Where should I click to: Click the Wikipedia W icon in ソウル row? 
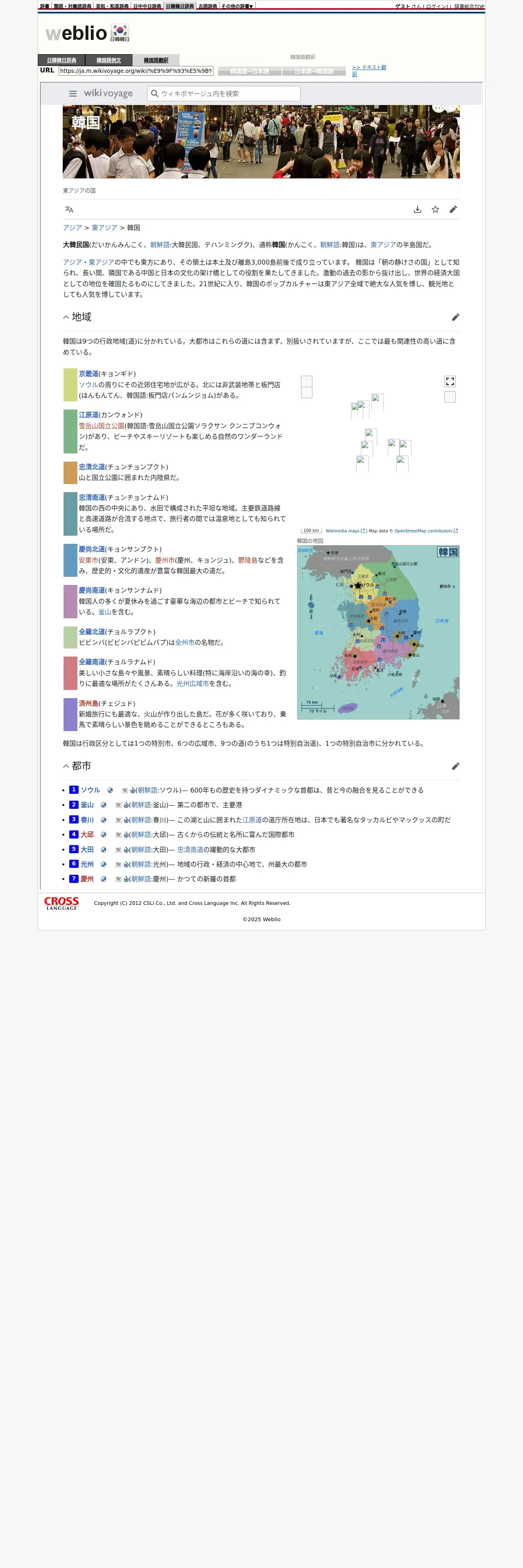coord(125,790)
